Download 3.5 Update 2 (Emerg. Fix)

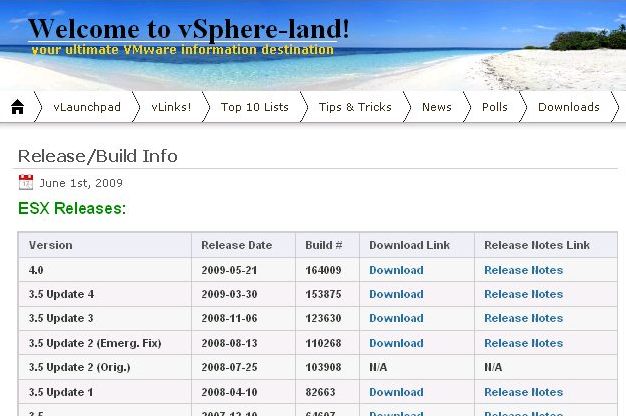point(396,343)
